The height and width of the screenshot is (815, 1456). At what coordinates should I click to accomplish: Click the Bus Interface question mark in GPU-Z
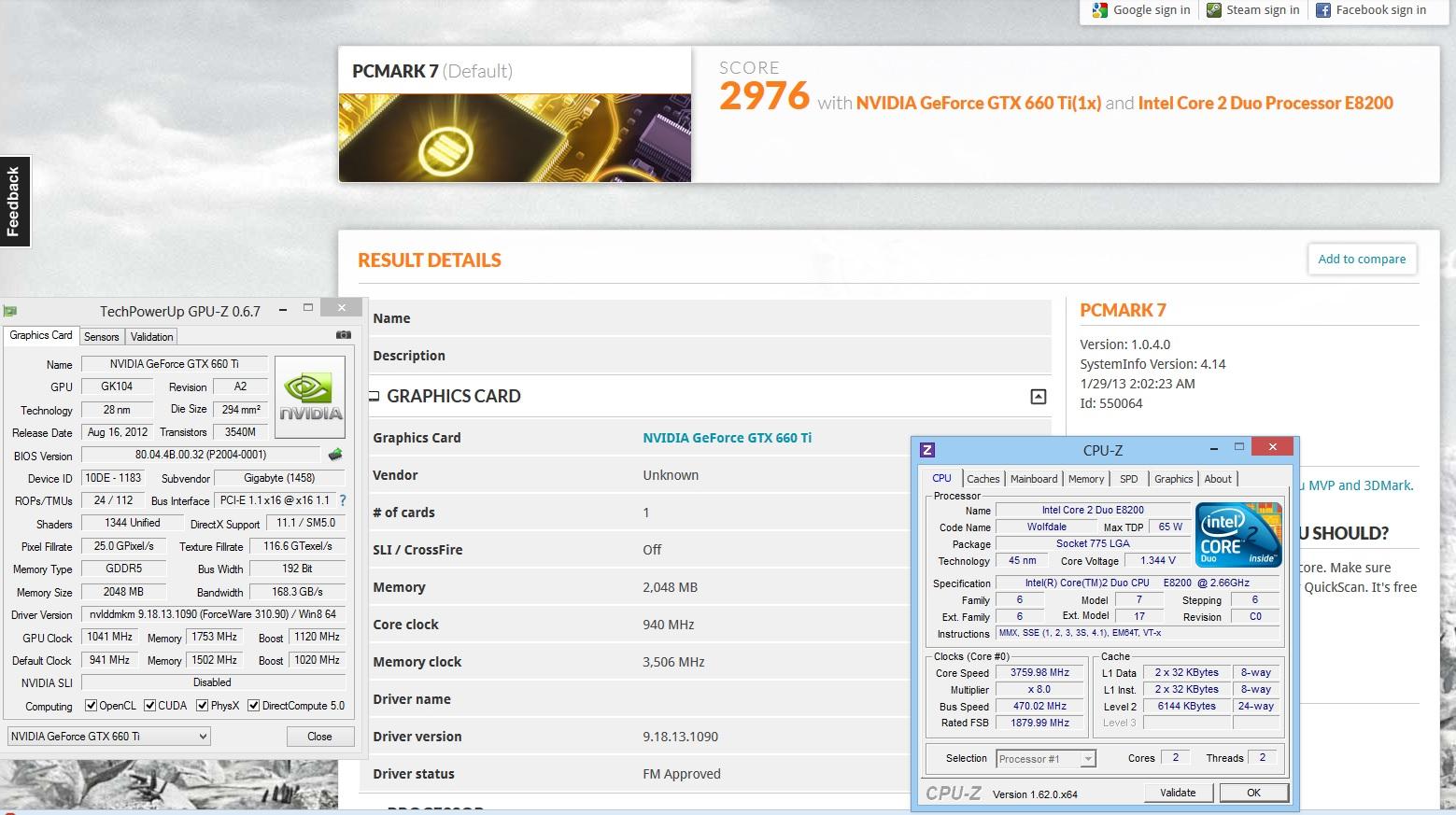(343, 500)
